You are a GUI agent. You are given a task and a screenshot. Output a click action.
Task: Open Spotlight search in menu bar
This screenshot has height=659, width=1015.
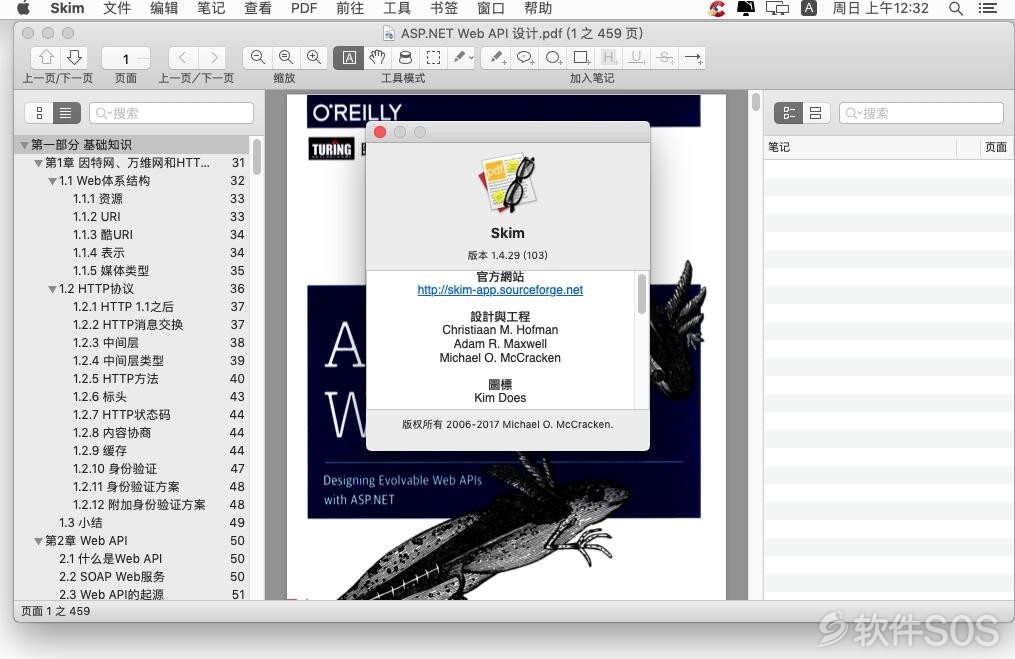[x=955, y=8]
